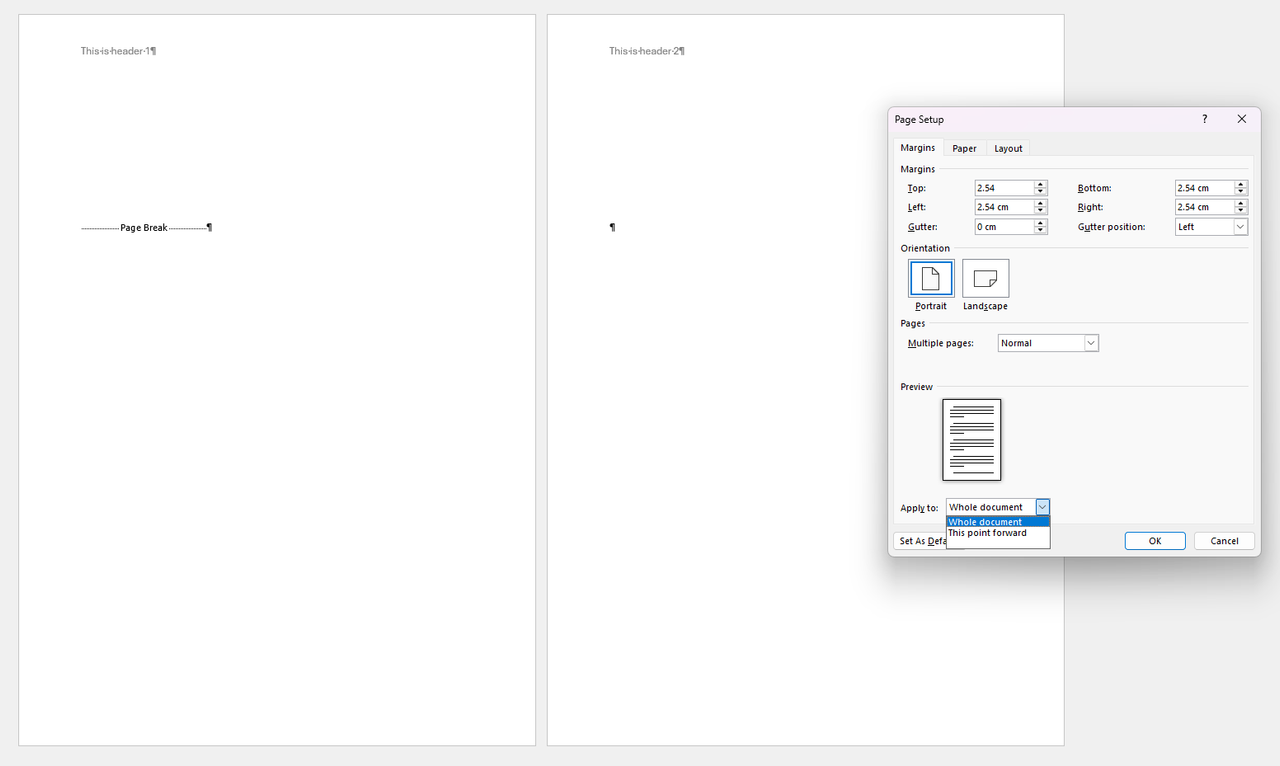Click the Bottom margin input field

pos(1204,188)
